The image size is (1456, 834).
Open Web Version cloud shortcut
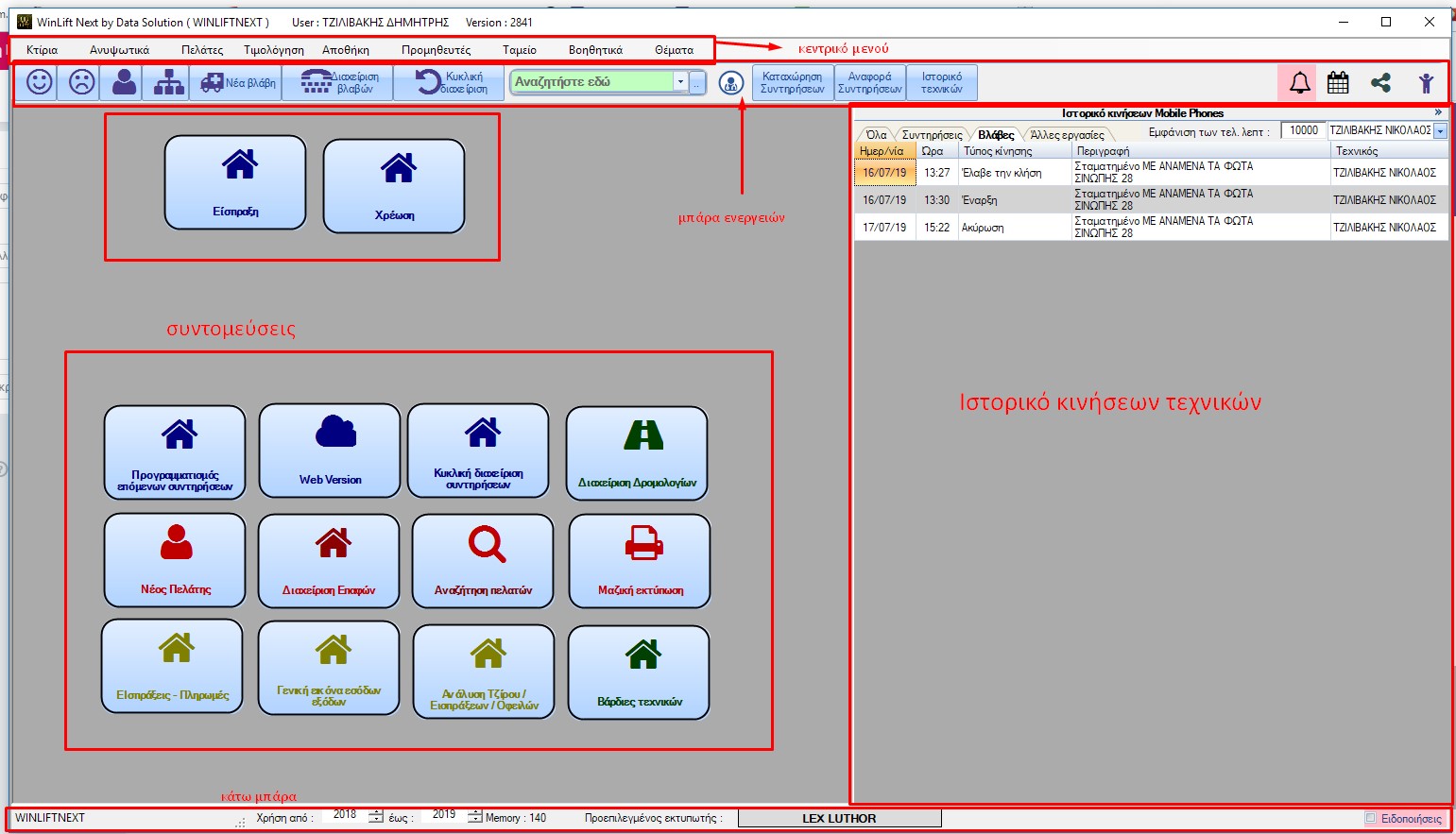click(x=330, y=451)
